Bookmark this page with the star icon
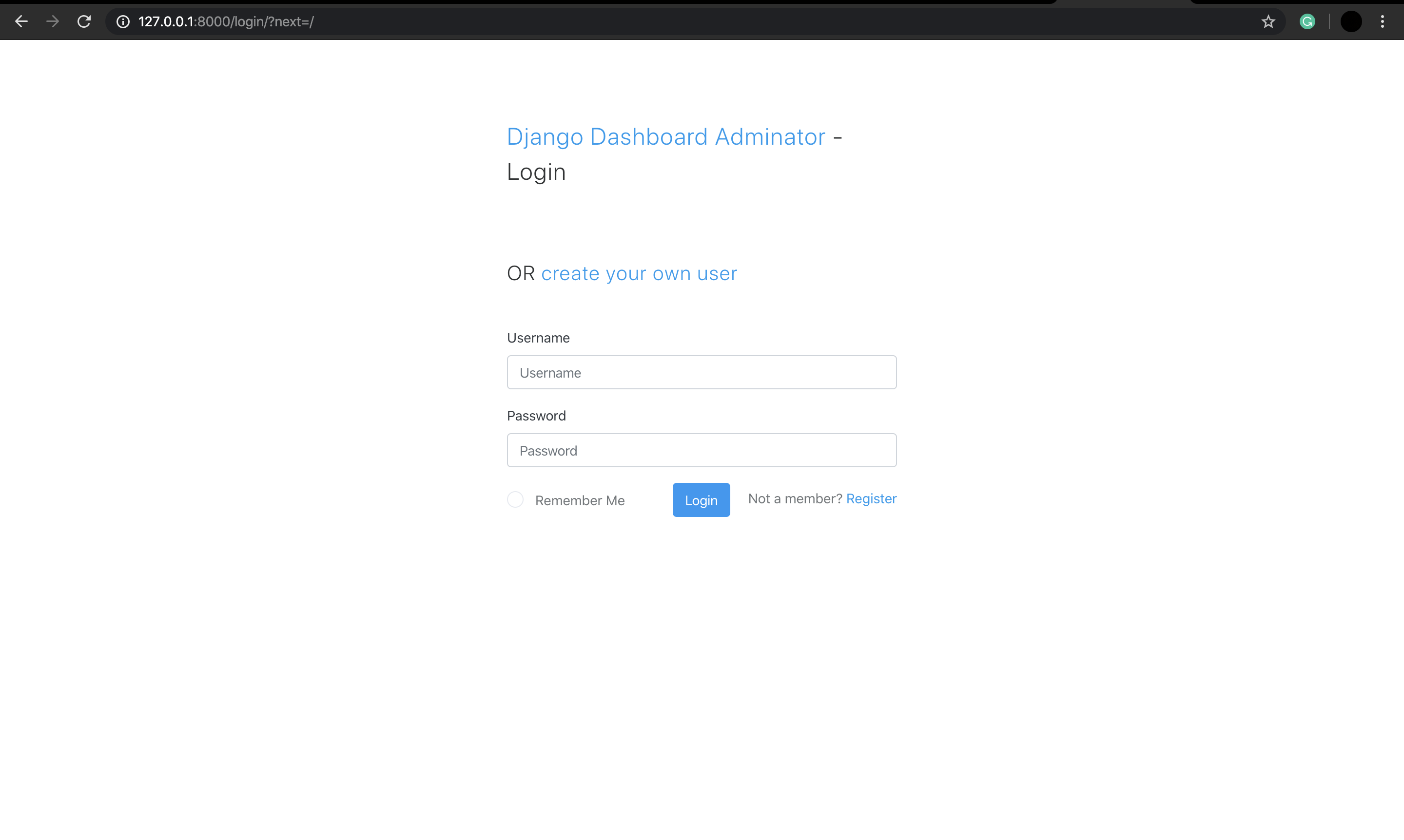 pos(1268,21)
